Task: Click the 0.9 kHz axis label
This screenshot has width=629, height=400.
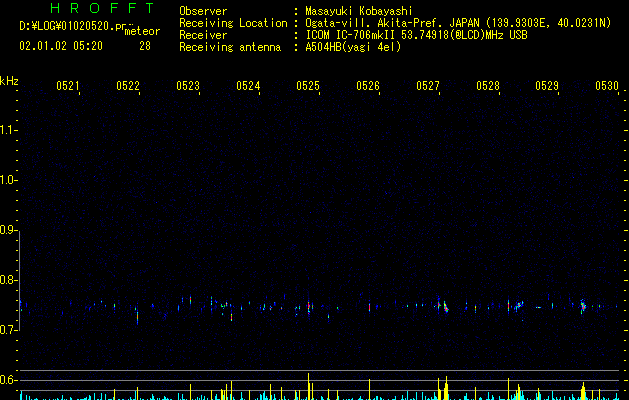Action: (x=8, y=230)
